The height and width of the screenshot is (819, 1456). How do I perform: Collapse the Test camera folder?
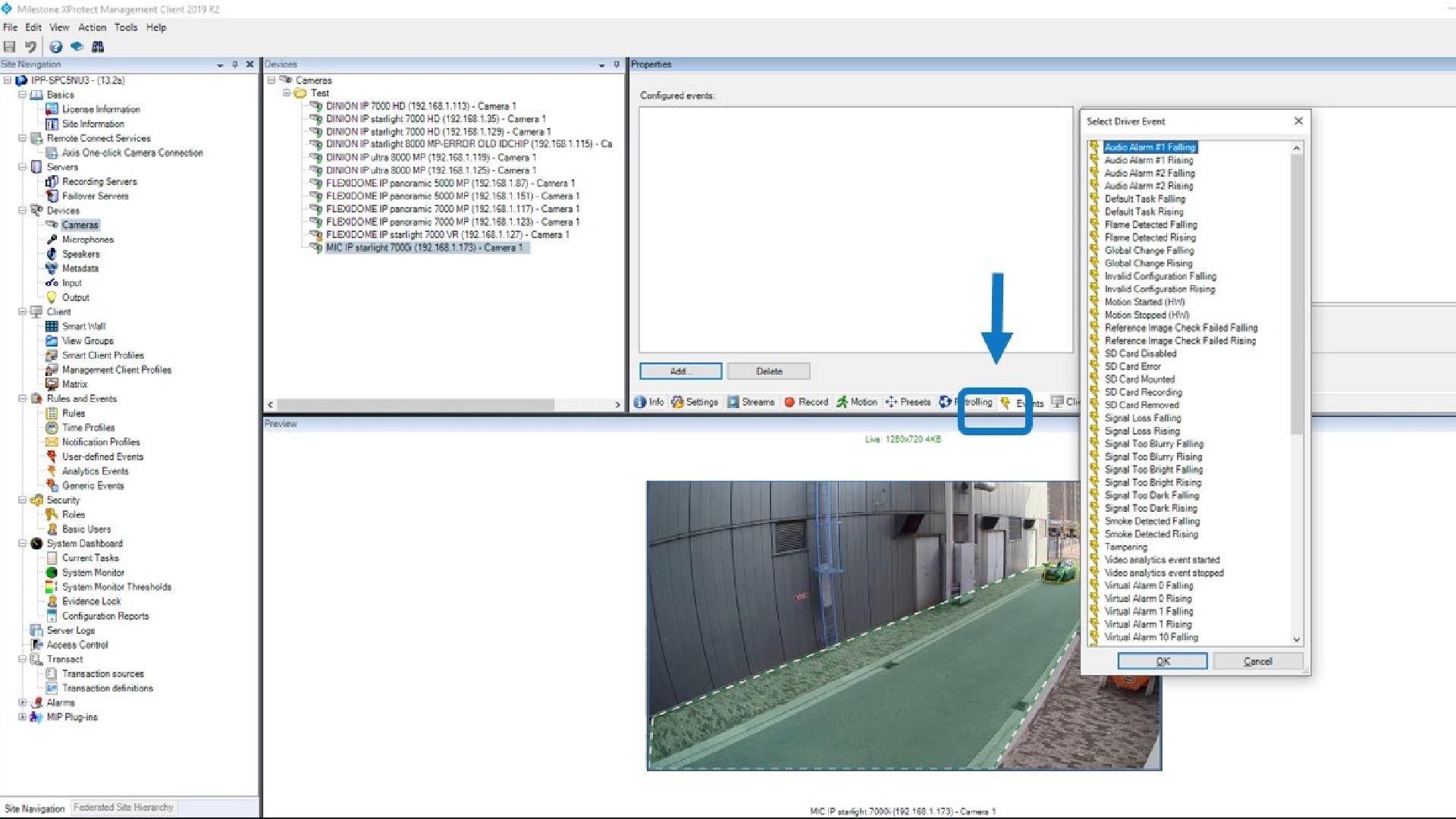click(287, 93)
